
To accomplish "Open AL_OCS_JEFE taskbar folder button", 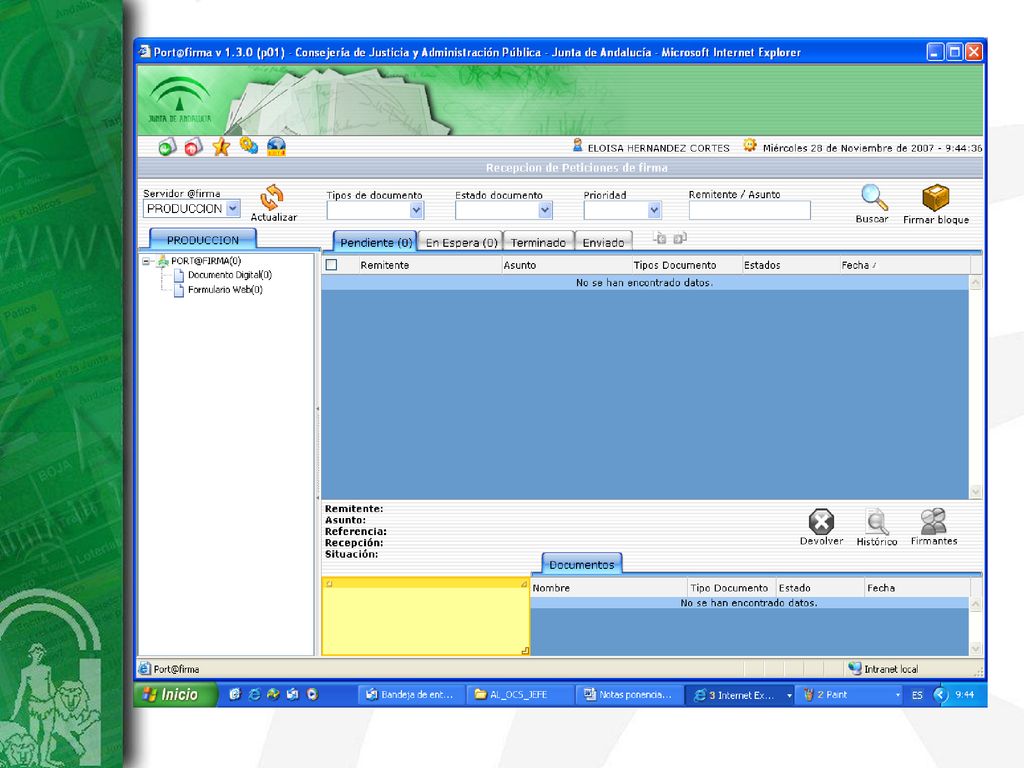I will [x=520, y=695].
